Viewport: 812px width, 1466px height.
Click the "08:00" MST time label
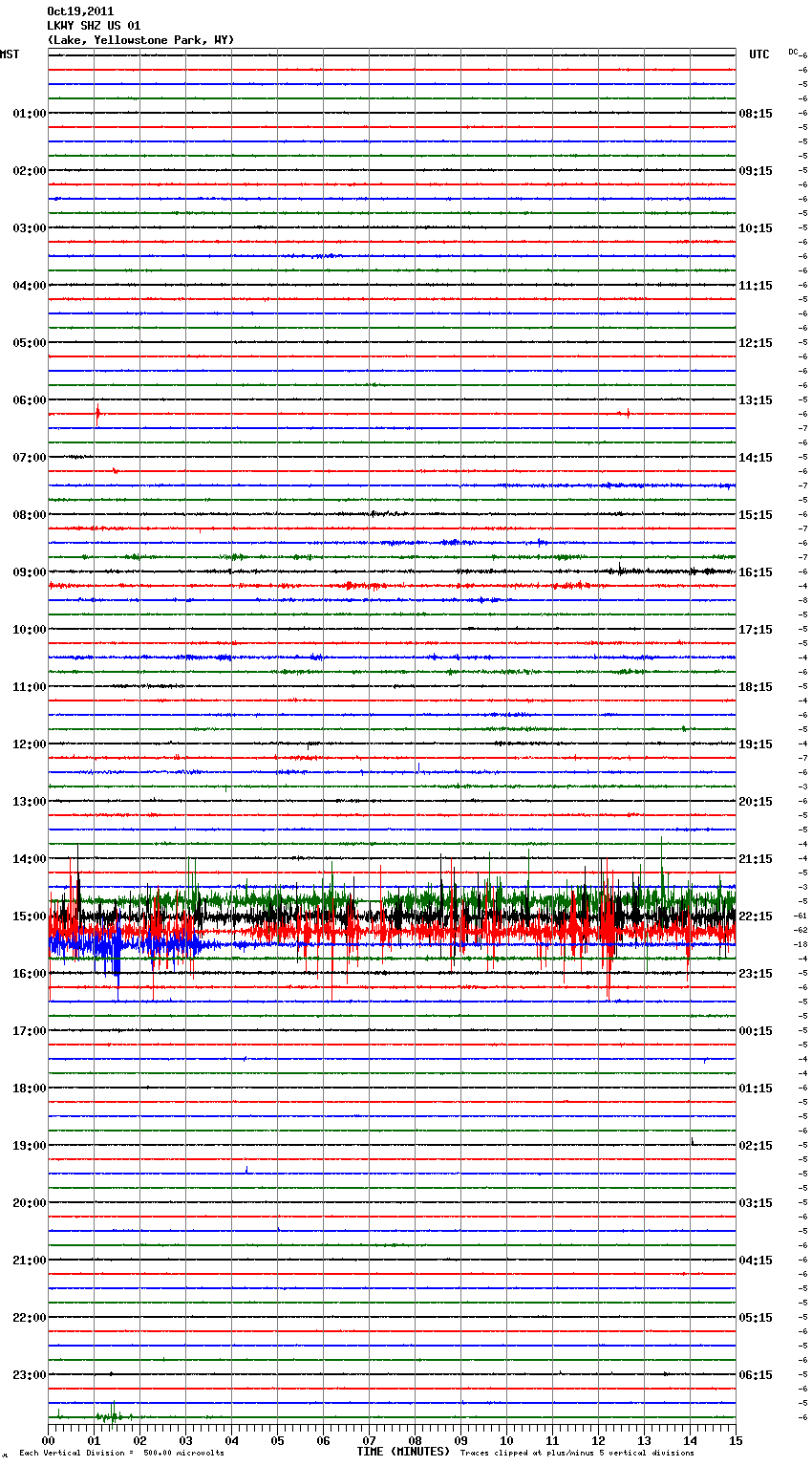[x=30, y=515]
